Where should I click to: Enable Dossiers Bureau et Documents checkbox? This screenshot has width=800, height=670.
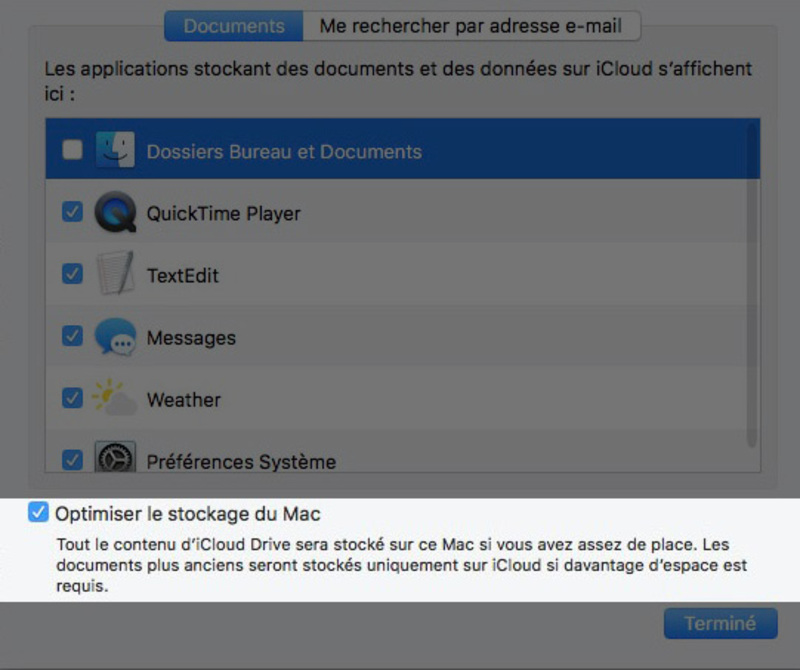72,150
